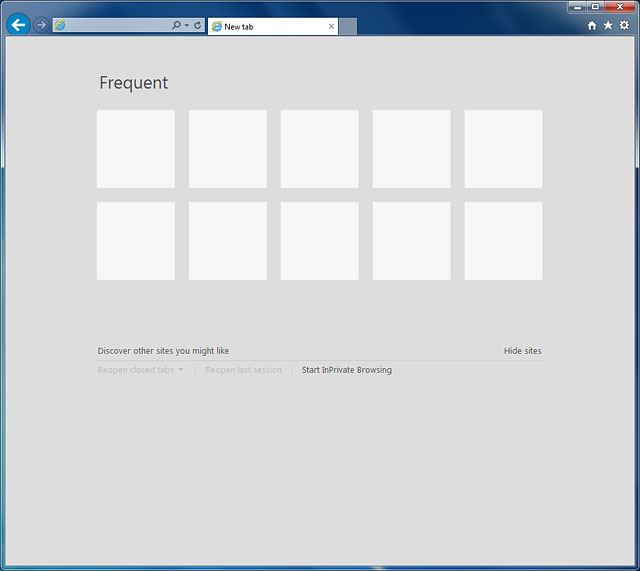Click the Refresh icon in address bar
The image size is (640, 571).
(197, 26)
